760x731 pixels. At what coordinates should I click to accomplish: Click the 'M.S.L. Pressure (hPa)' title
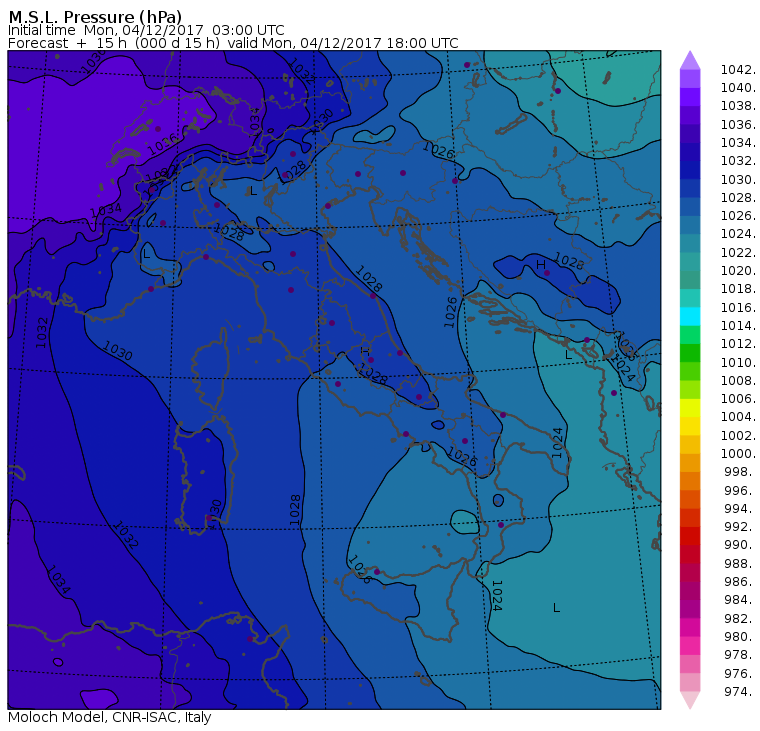tap(95, 17)
